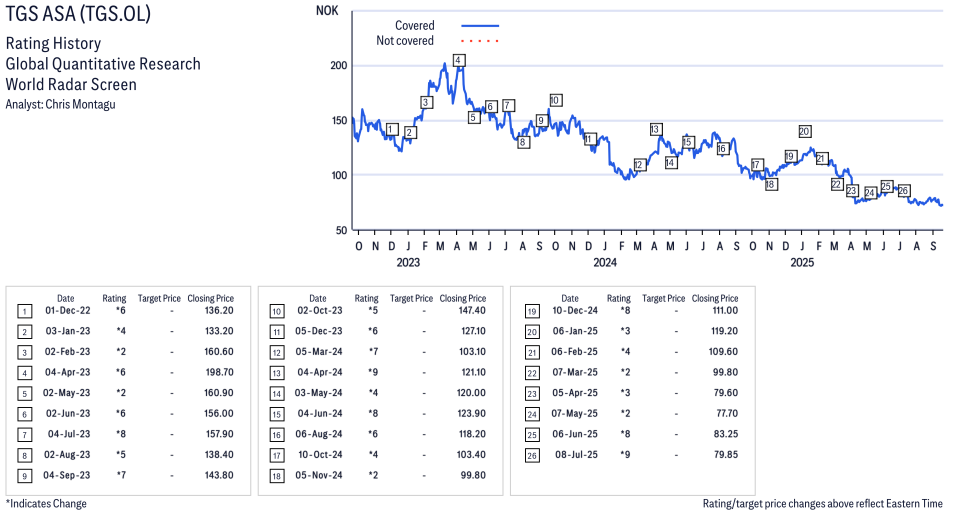This screenshot has width=954, height=510.
Task: Click the analyst name Chris Montagu
Action: (80, 104)
